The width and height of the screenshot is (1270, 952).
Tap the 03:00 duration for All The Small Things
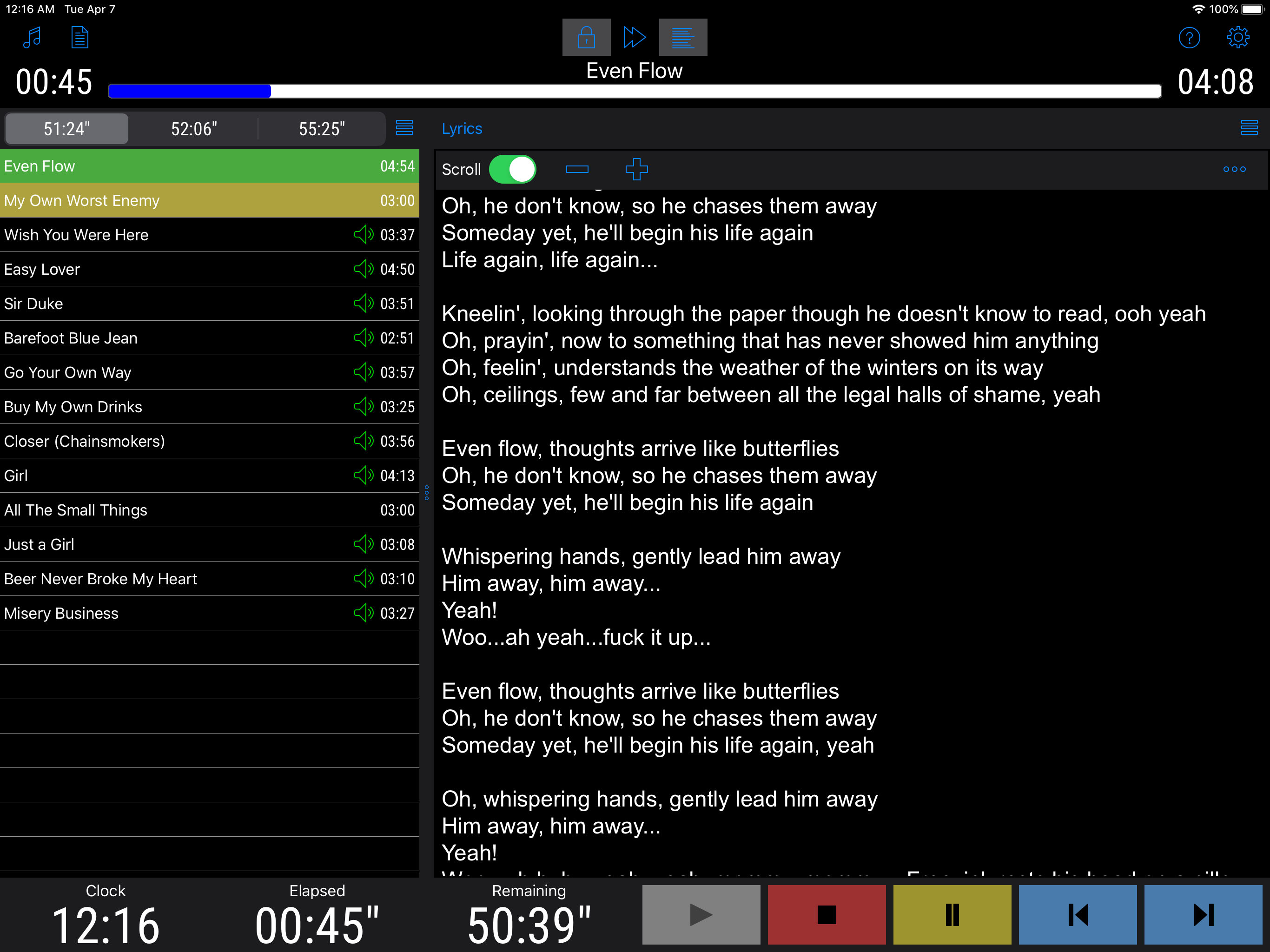tap(397, 510)
